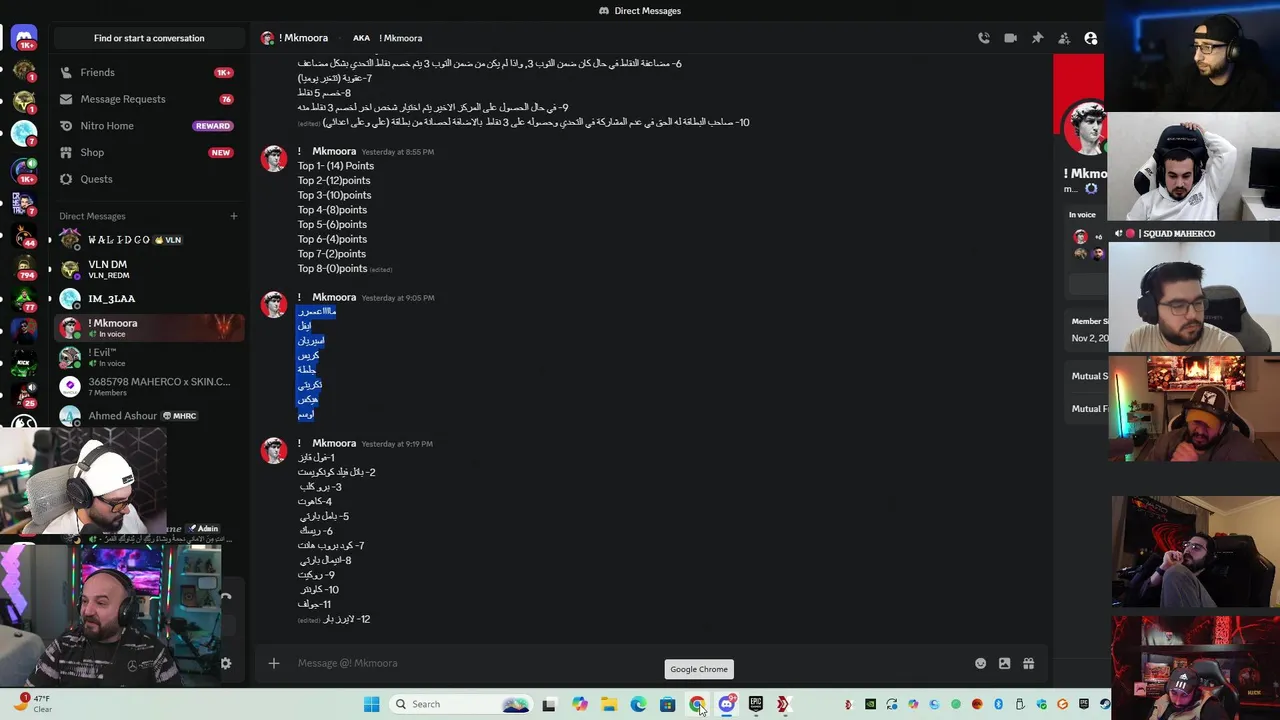Image resolution: width=1280 pixels, height=720 pixels.
Task: Start a video call from header
Action: (1010, 38)
